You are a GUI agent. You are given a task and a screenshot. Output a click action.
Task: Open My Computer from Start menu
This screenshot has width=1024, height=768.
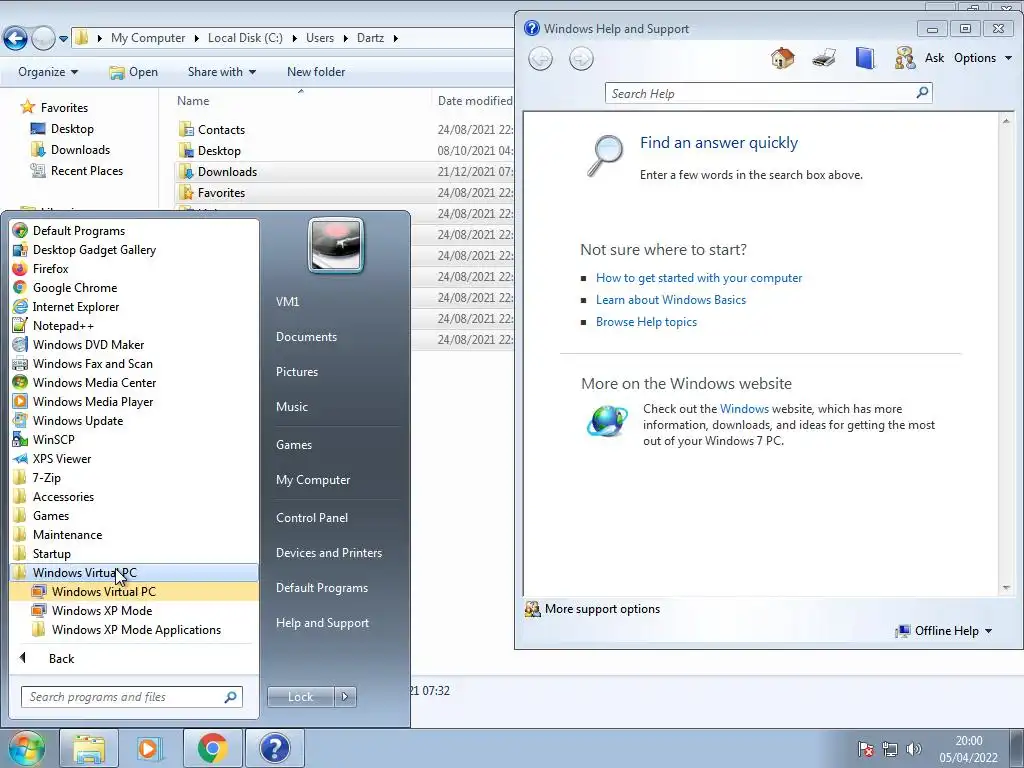pyautogui.click(x=313, y=479)
